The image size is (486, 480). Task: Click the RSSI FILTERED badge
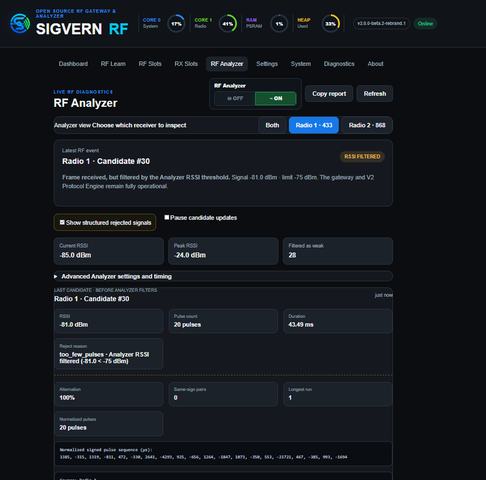click(362, 156)
